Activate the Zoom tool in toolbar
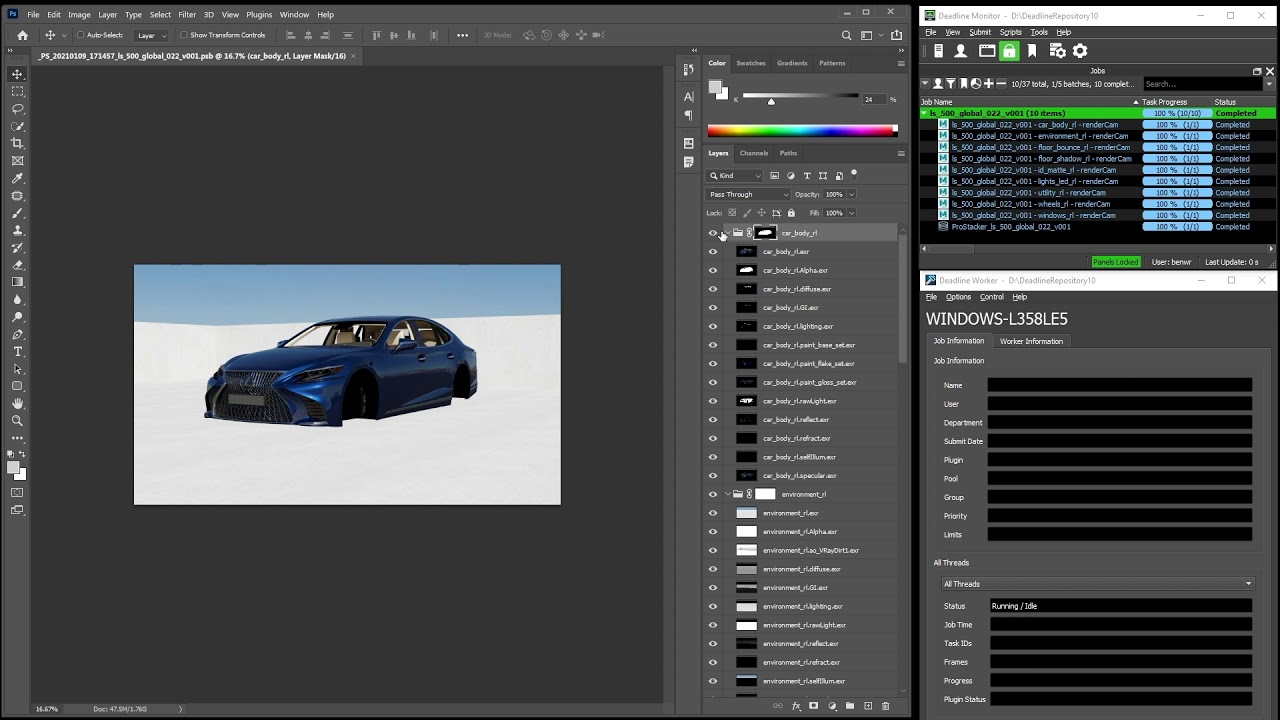This screenshot has width=1280, height=720. tap(17, 421)
